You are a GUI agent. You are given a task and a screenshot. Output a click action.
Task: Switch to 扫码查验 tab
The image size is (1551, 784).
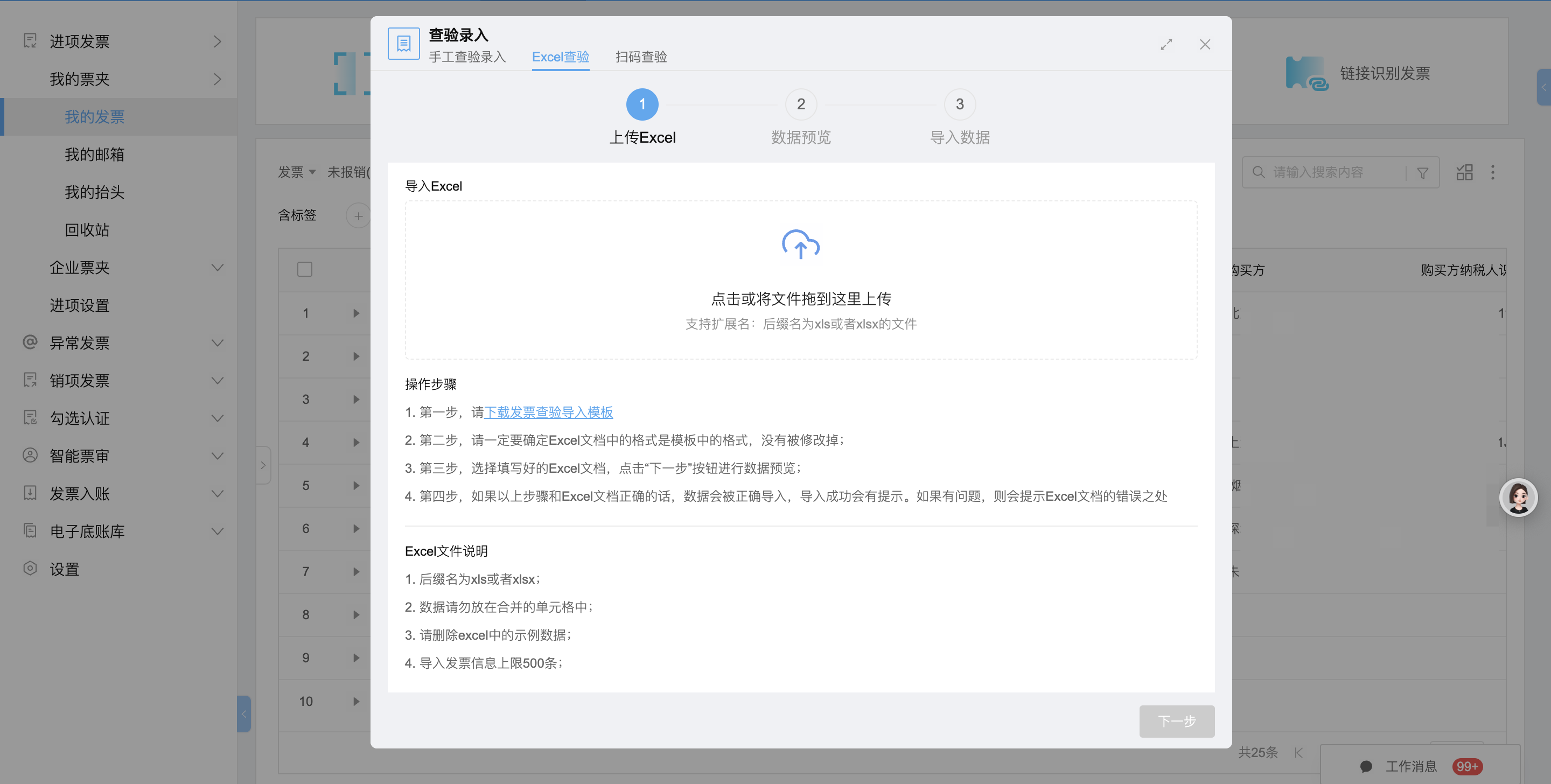[641, 57]
